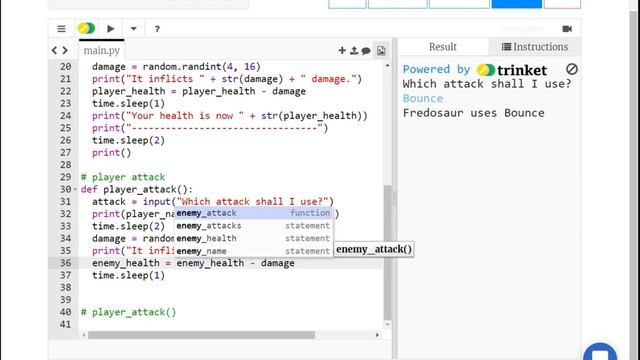
Task: Click "Which attack shall I use?" output text
Action: (x=487, y=84)
